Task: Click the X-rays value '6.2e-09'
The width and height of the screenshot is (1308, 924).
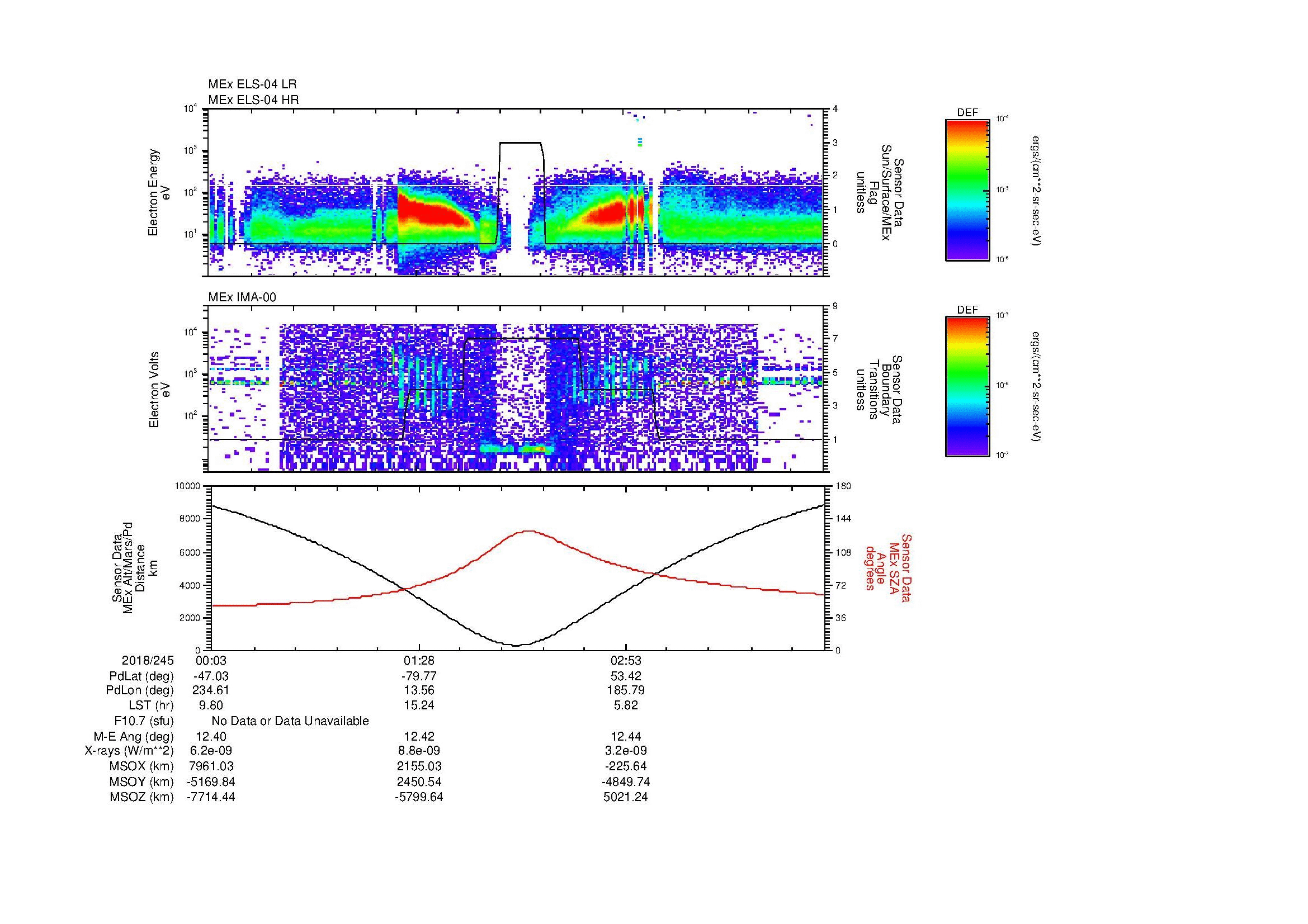Action: pos(211,751)
